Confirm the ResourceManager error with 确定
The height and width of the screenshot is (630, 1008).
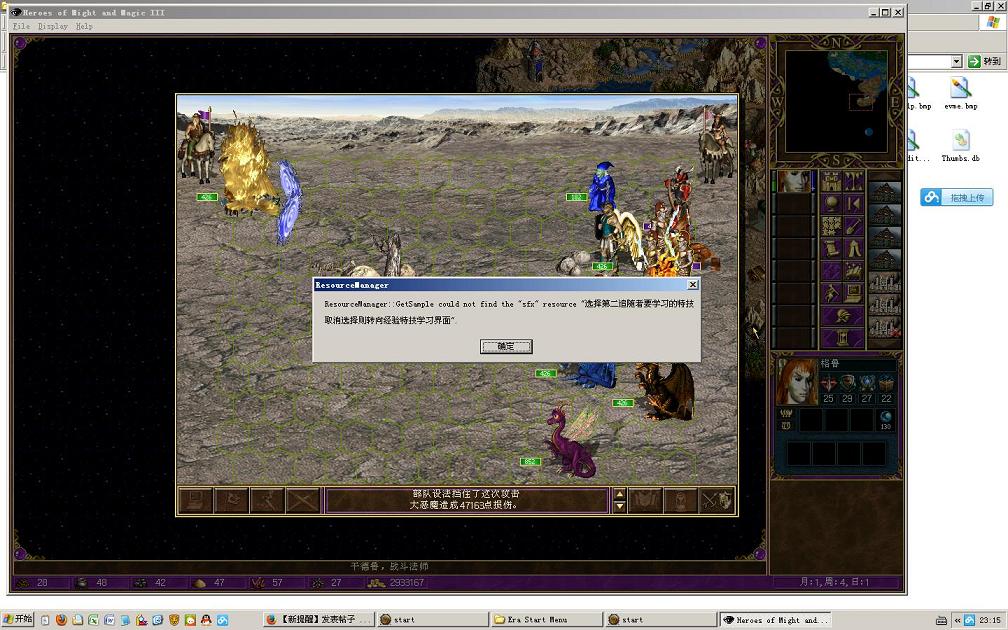click(x=506, y=346)
